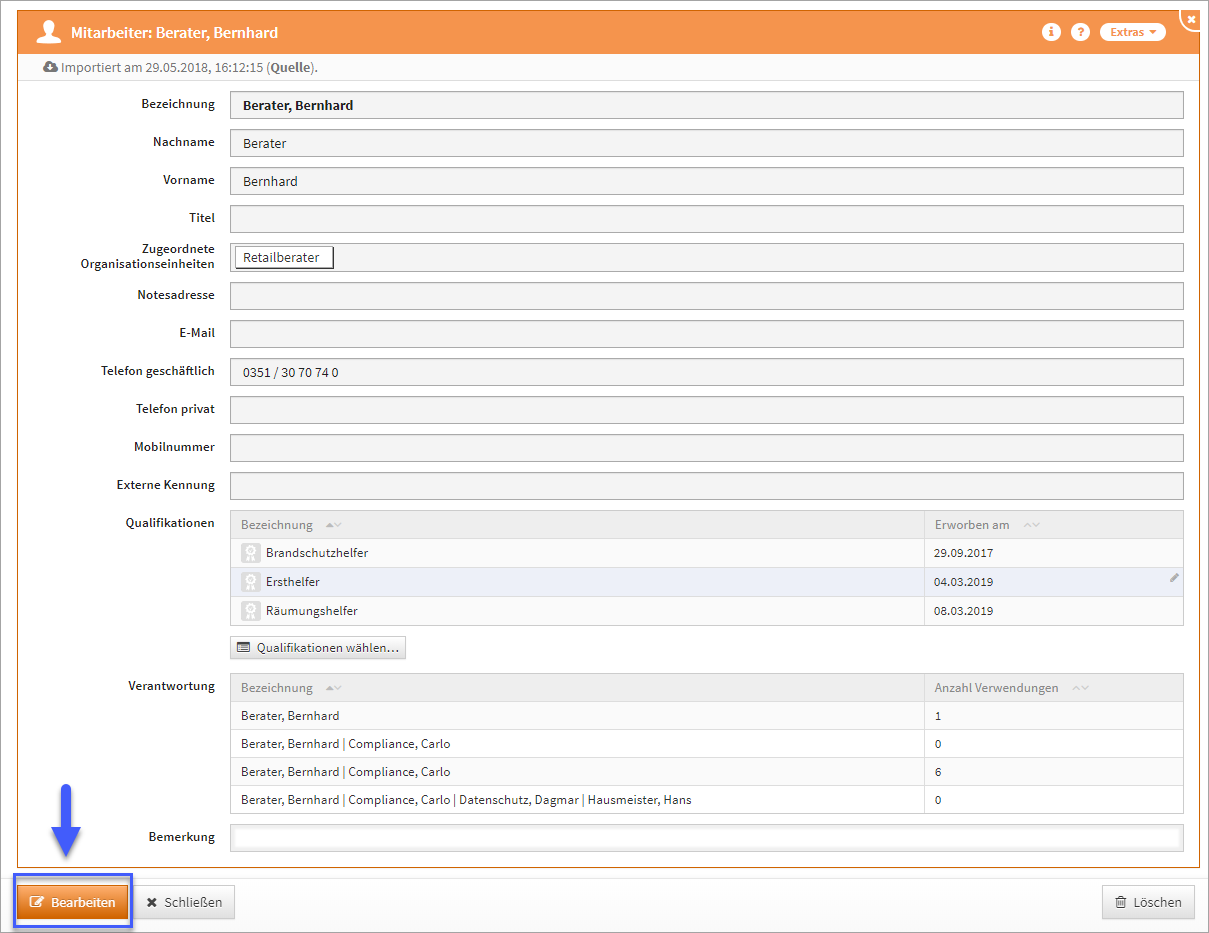Open help via question mark icon
1209x933 pixels.
[1080, 32]
